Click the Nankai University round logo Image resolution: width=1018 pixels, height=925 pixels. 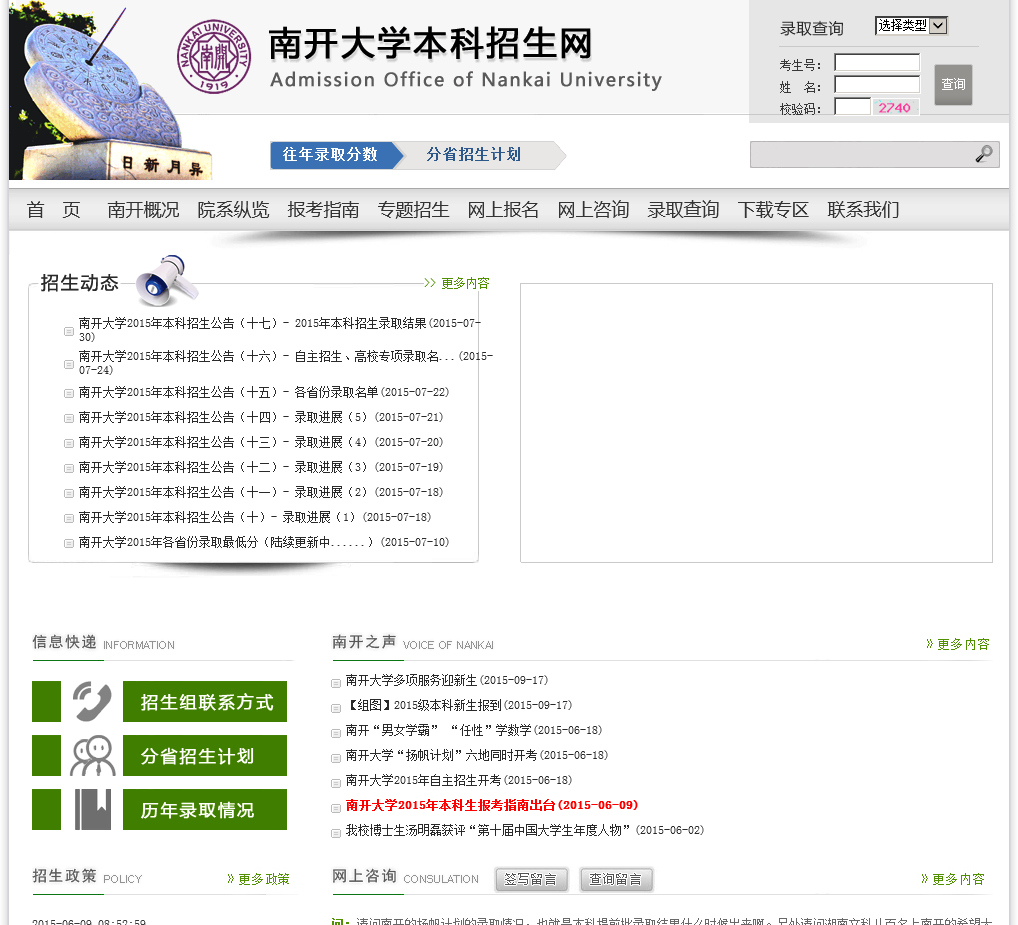pyautogui.click(x=214, y=56)
